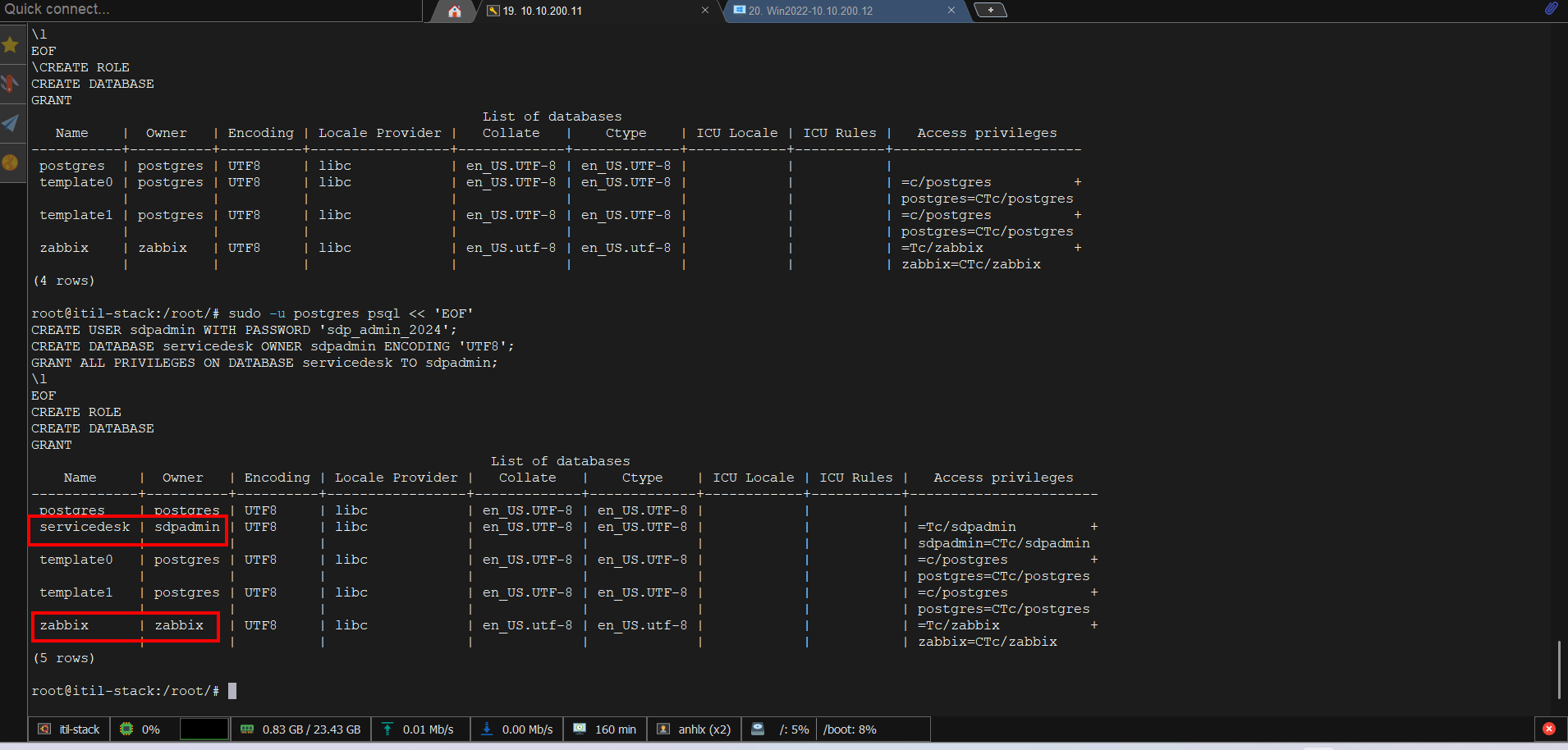Open a new tab with plus button
Image resolution: width=1568 pixels, height=750 pixels.
[x=990, y=11]
